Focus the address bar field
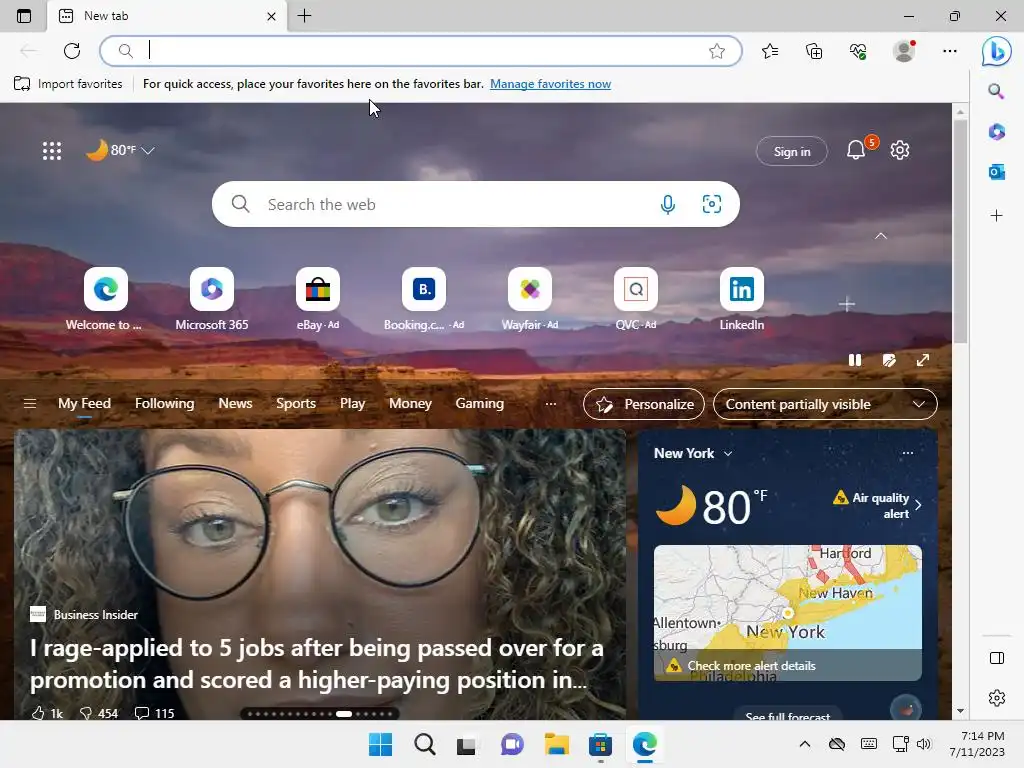 pos(421,51)
